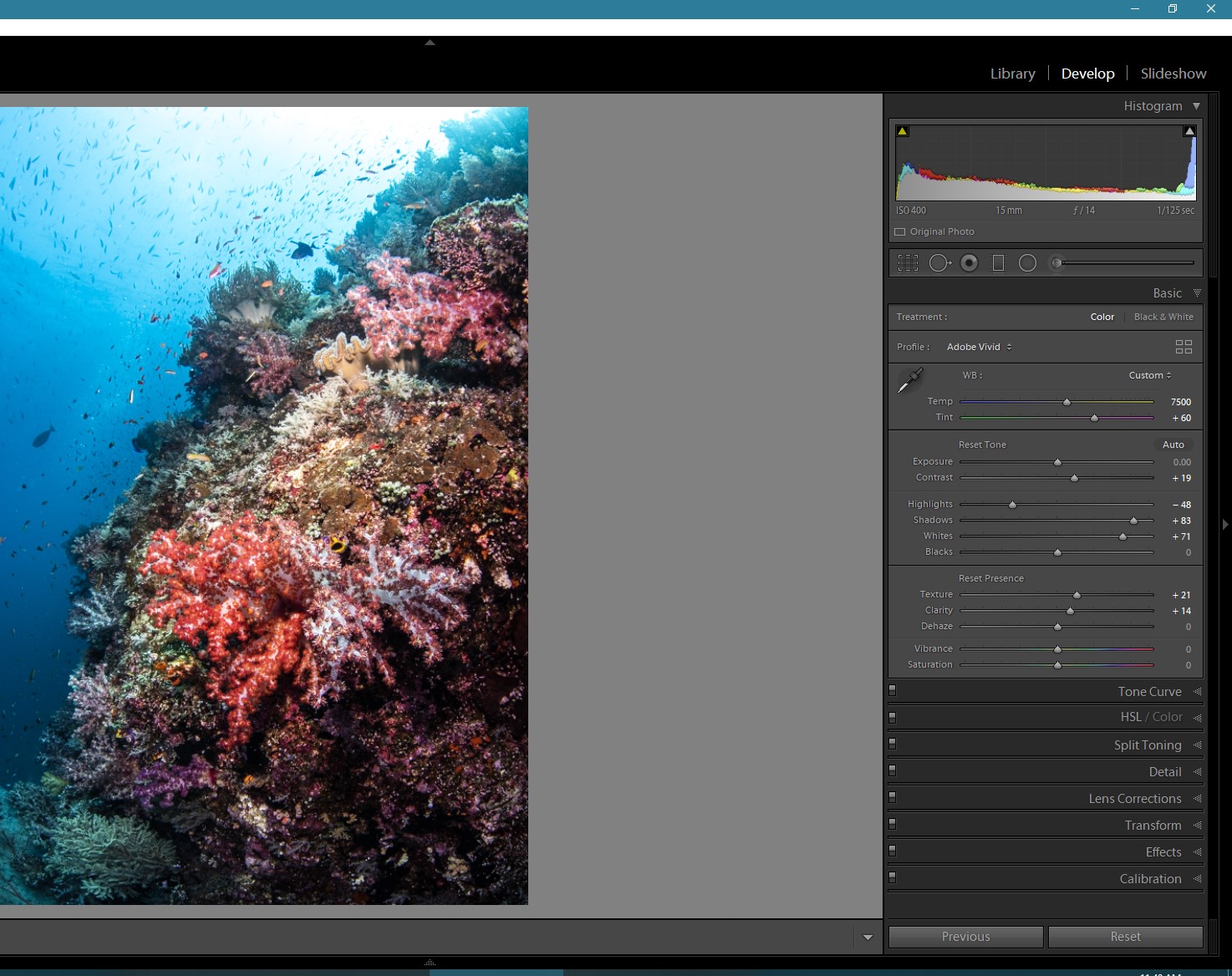This screenshot has height=976, width=1232.
Task: Switch to the Library module
Action: pyautogui.click(x=1012, y=74)
